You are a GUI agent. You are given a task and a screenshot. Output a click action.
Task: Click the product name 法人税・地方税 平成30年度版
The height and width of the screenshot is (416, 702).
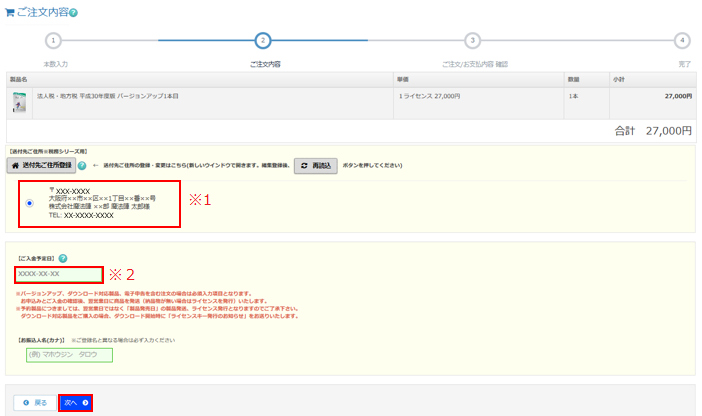(x=122, y=96)
